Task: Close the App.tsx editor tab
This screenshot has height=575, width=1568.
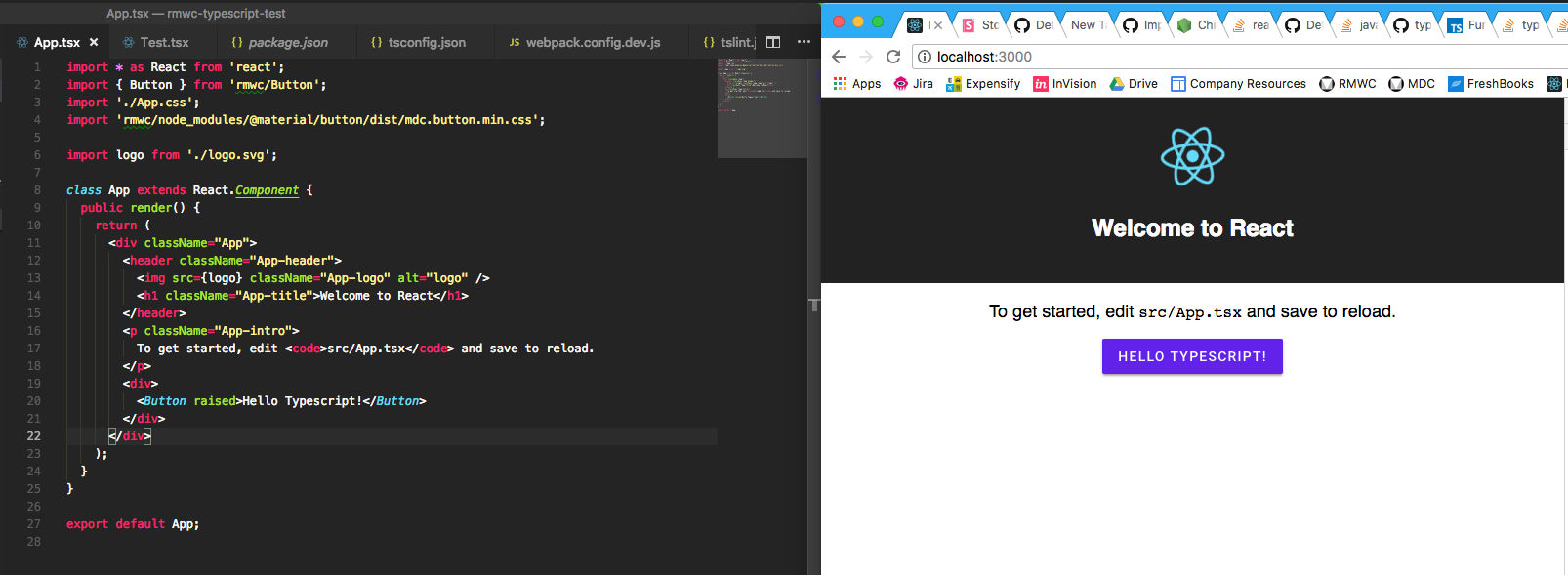Action: coord(94,43)
